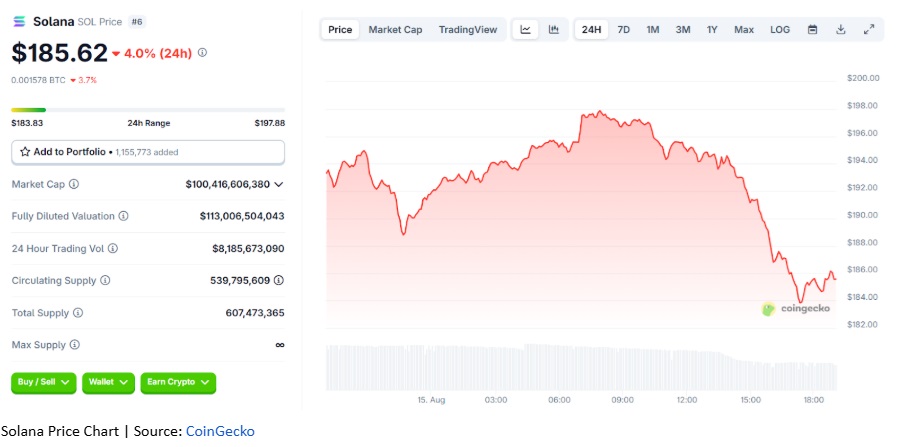Click Fully Diluted Valuation info icon
Image resolution: width=903 pixels, height=447 pixels.
pos(124,216)
